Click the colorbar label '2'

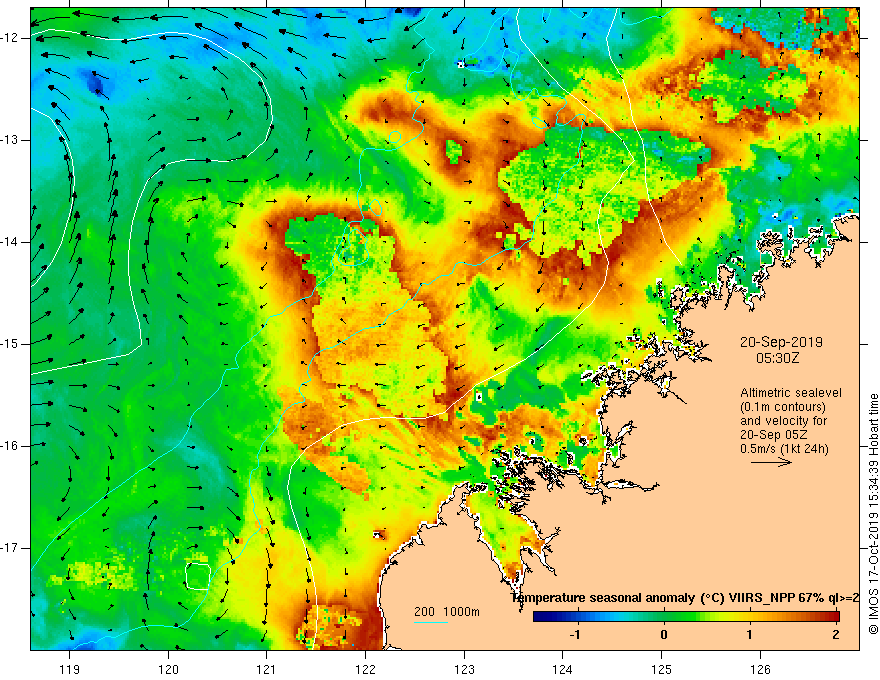point(836,635)
